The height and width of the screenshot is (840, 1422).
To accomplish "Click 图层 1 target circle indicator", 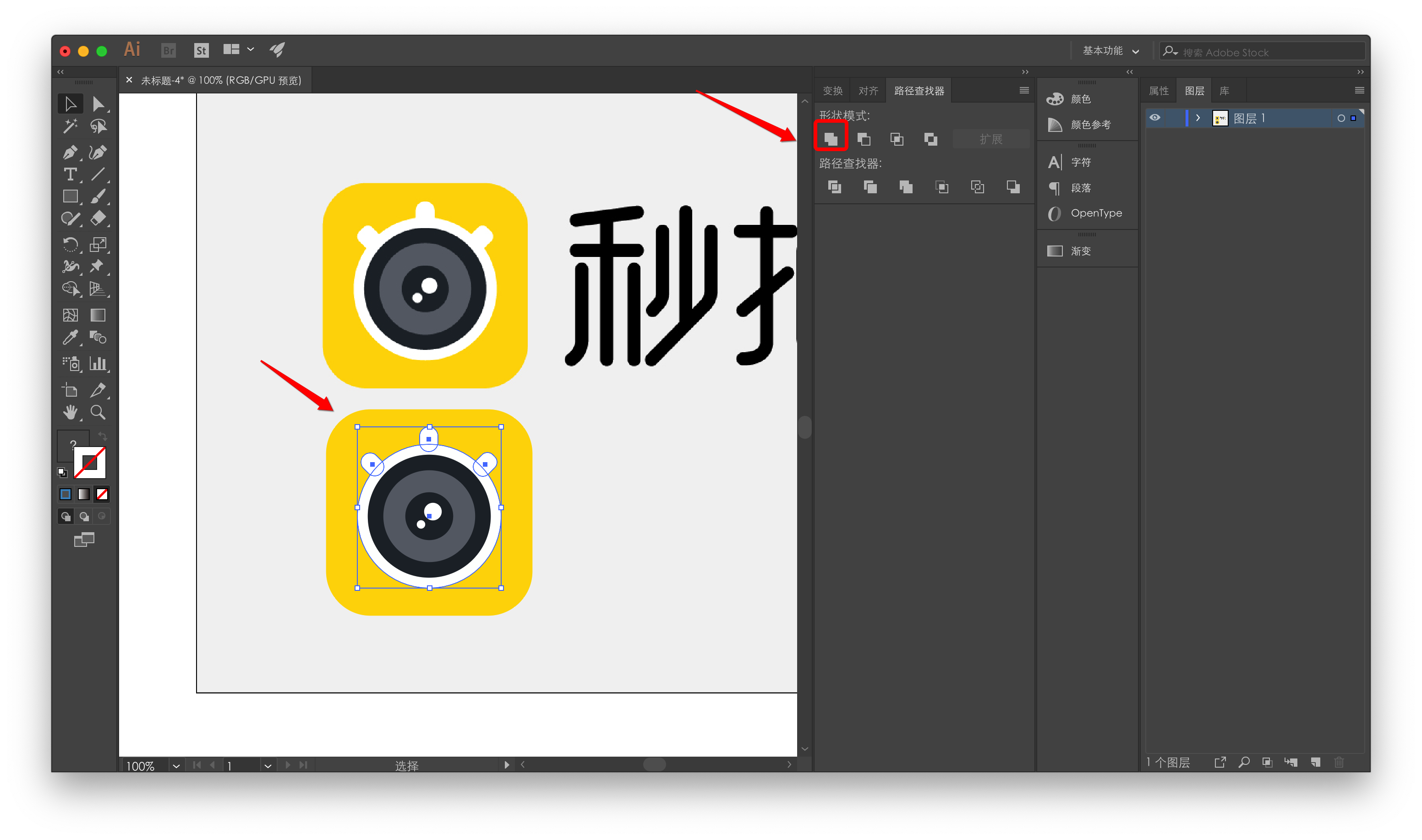I will [x=1340, y=118].
